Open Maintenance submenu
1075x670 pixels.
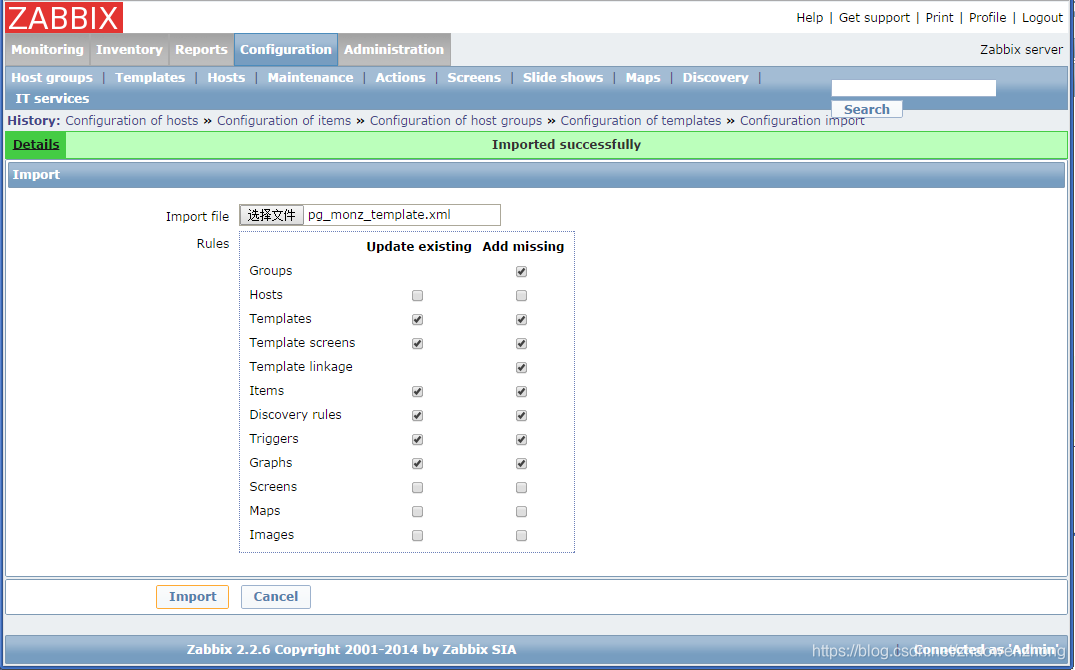tap(311, 77)
